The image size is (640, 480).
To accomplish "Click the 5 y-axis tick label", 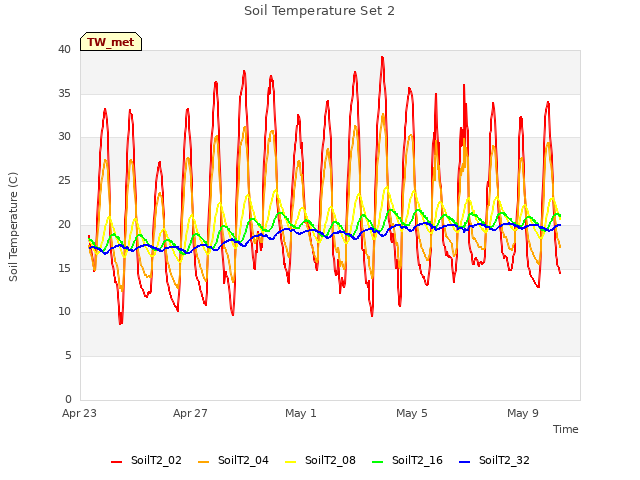I will [68, 356].
